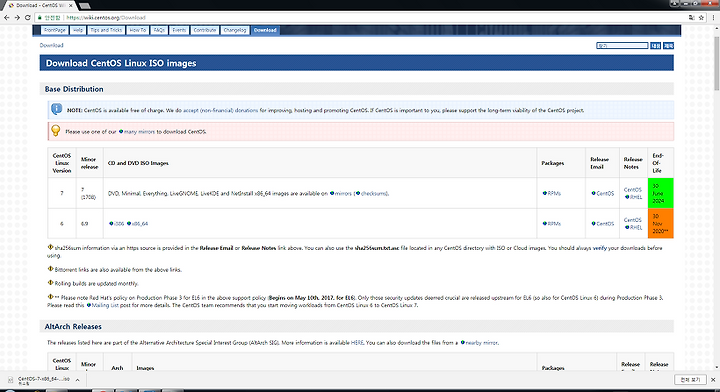This screenshot has width=720, height=392.
Task: Open CentOS release notes for version 7
Action: tap(633, 190)
